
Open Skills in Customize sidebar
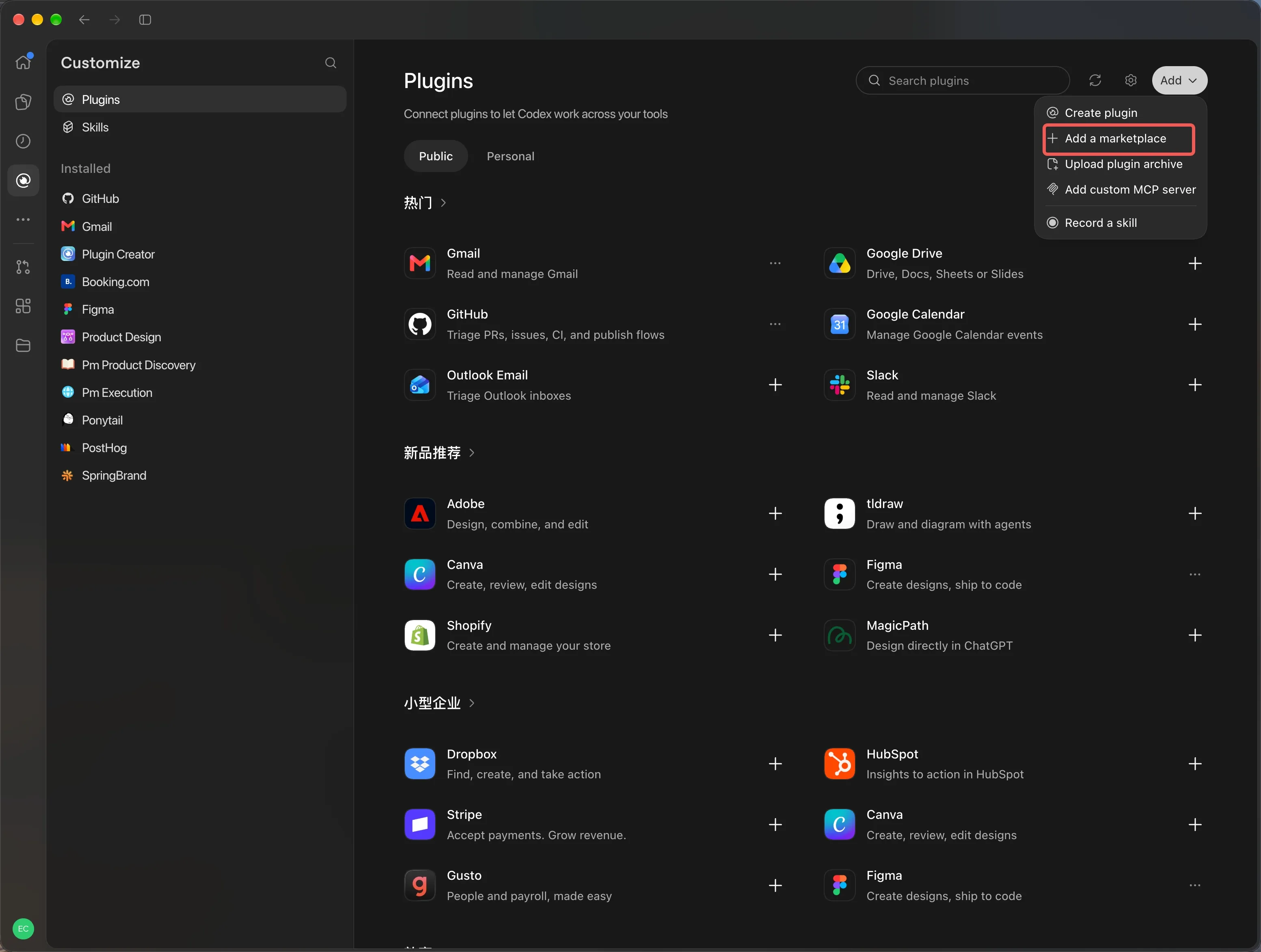click(200, 127)
